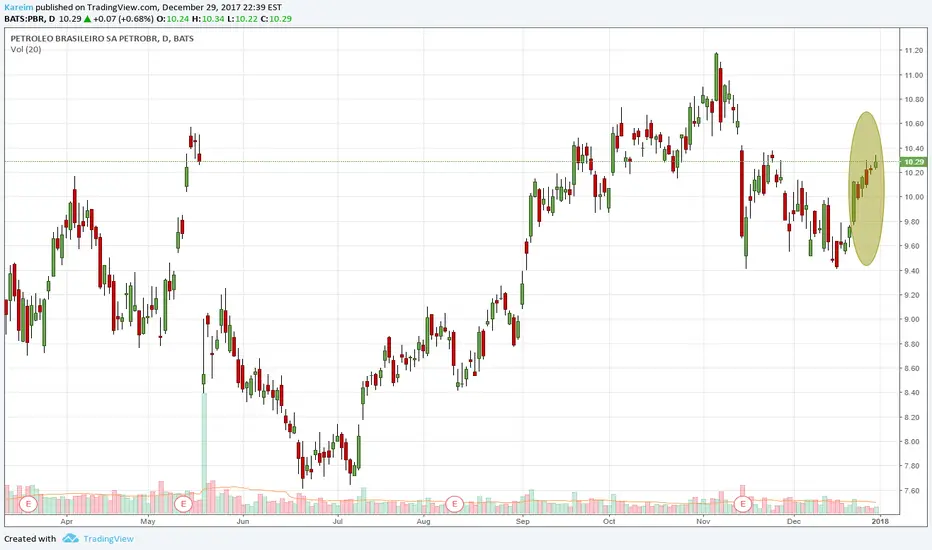Click the TradingView cloud logo icon
Screen dimensions: 932x550
coord(70,539)
